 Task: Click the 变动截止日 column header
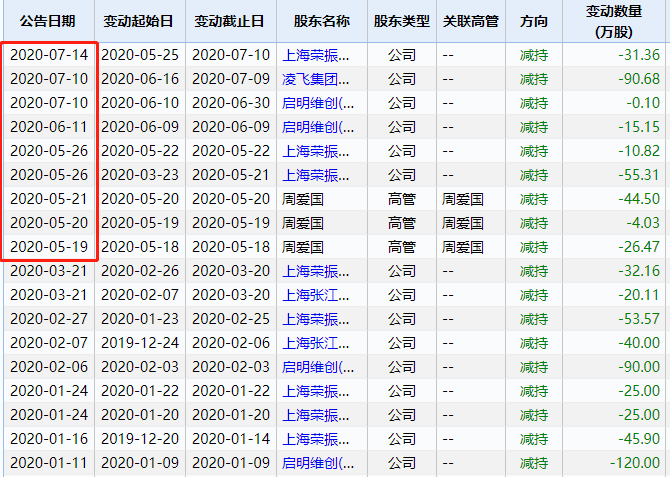(229, 21)
